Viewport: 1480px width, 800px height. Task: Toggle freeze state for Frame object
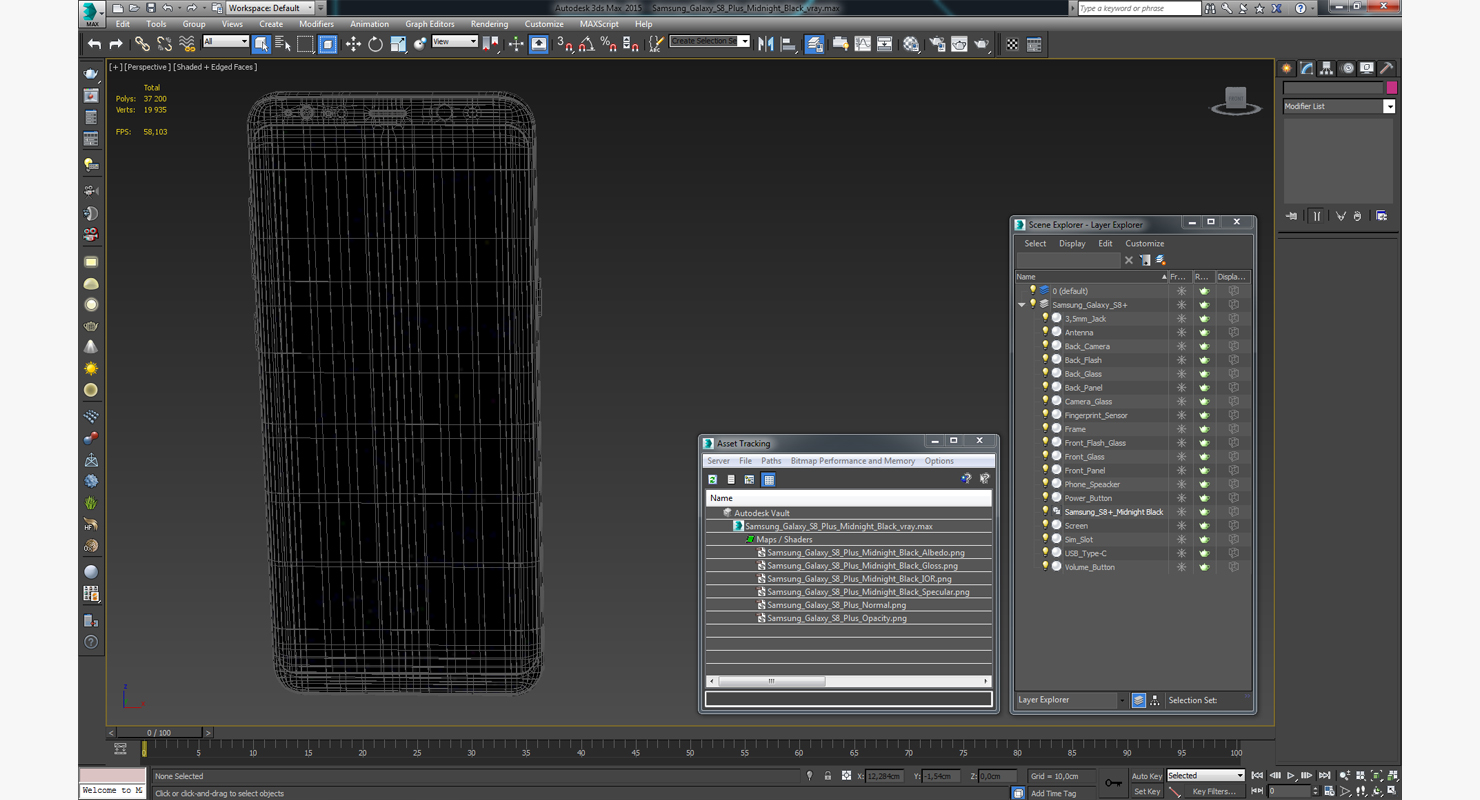[1181, 429]
